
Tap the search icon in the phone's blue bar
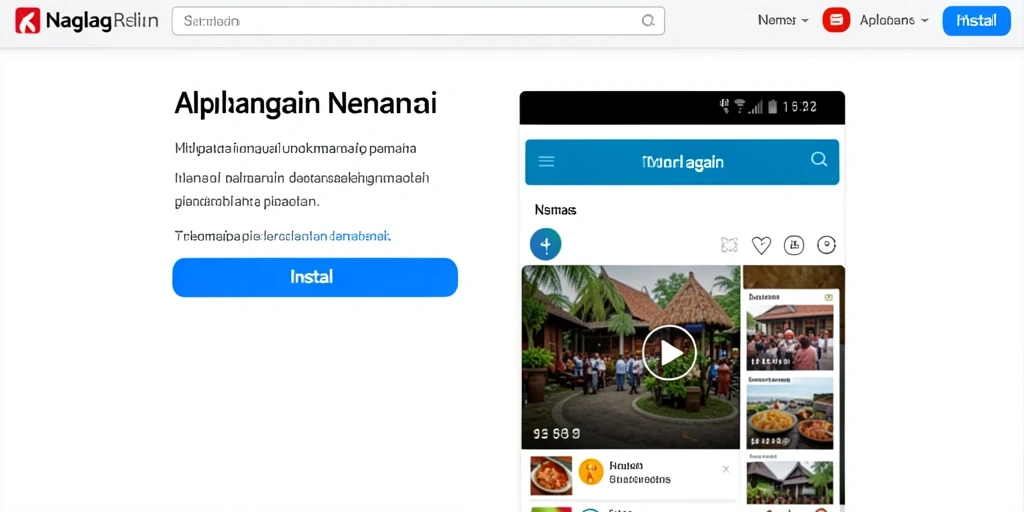(x=818, y=159)
